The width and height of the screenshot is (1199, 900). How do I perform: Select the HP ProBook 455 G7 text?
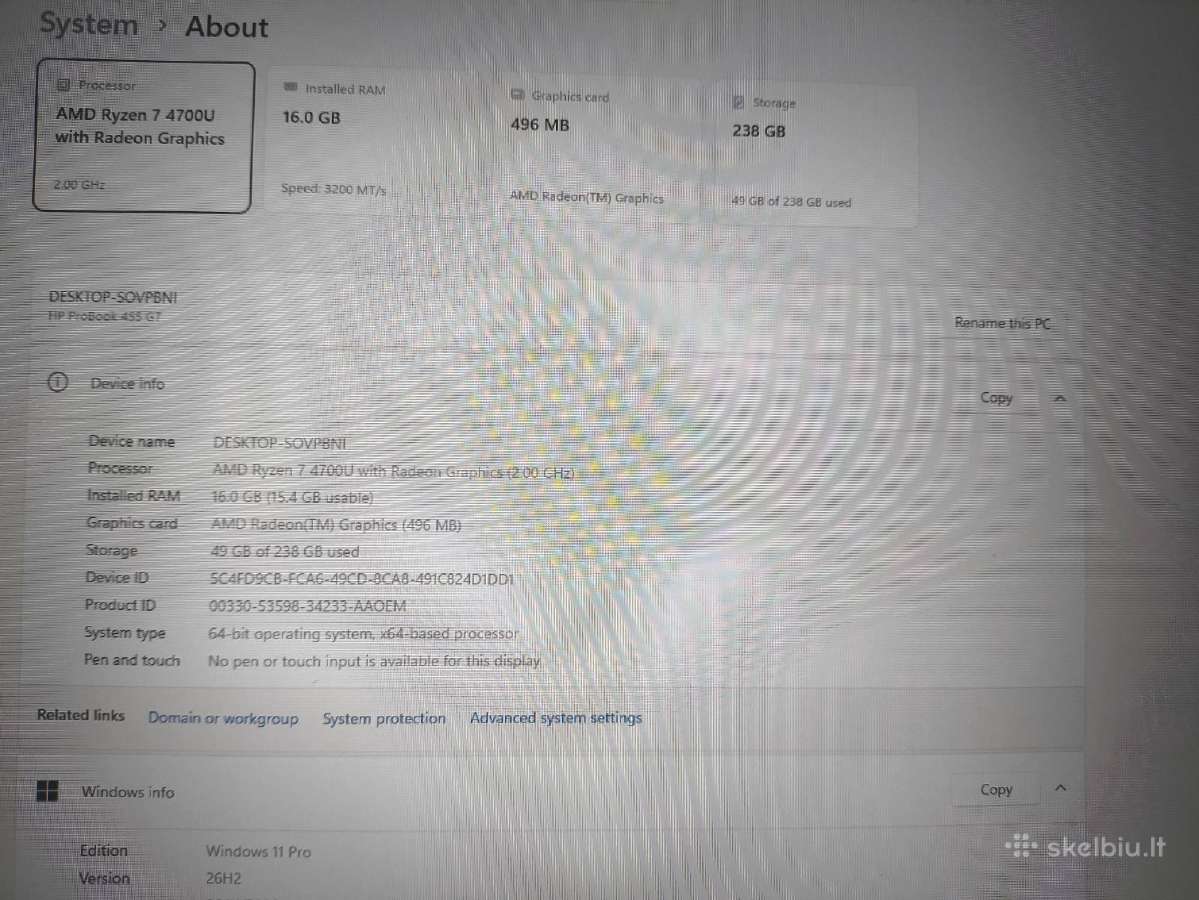pos(105,316)
